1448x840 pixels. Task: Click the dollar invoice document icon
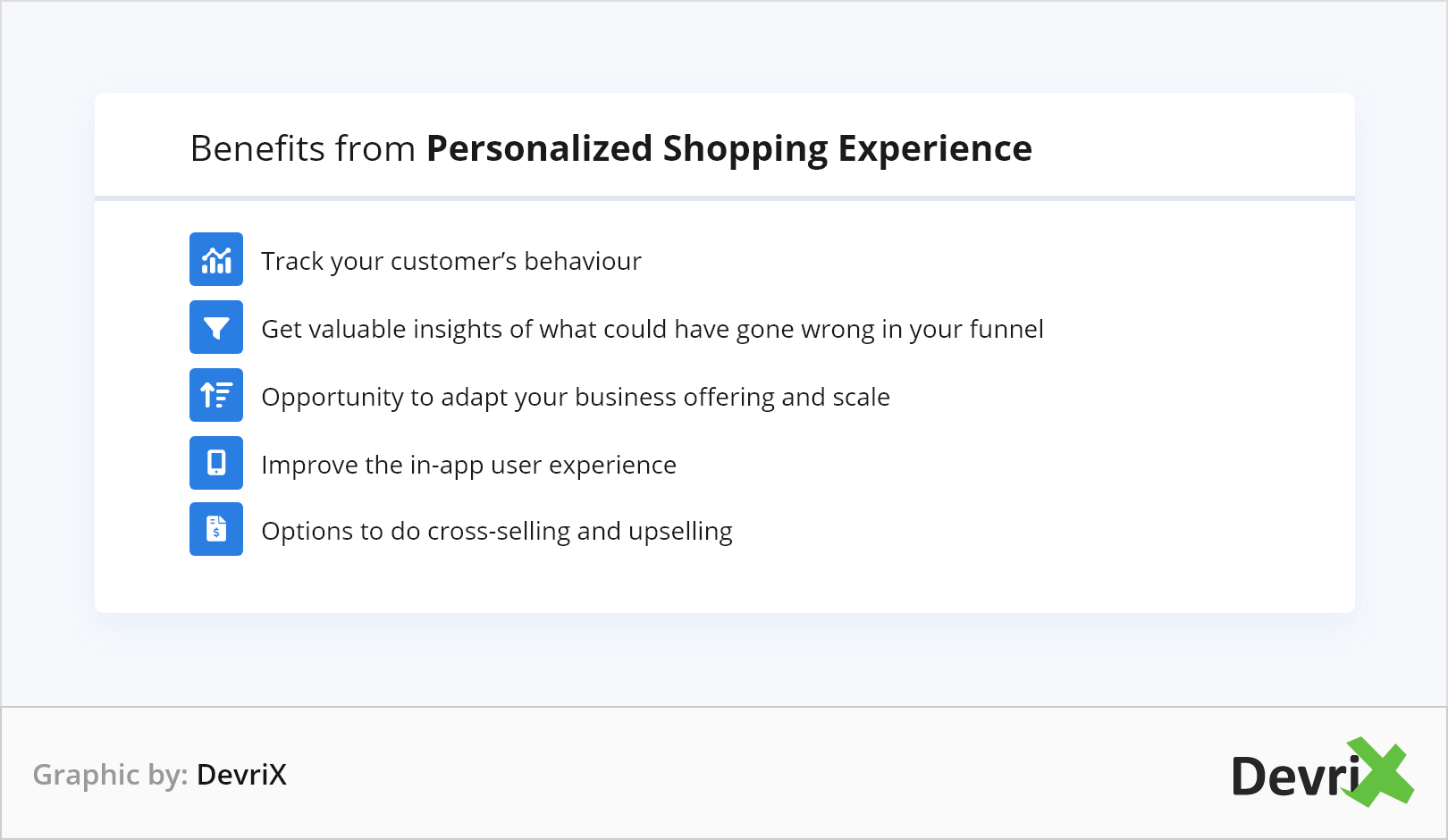pyautogui.click(x=216, y=529)
